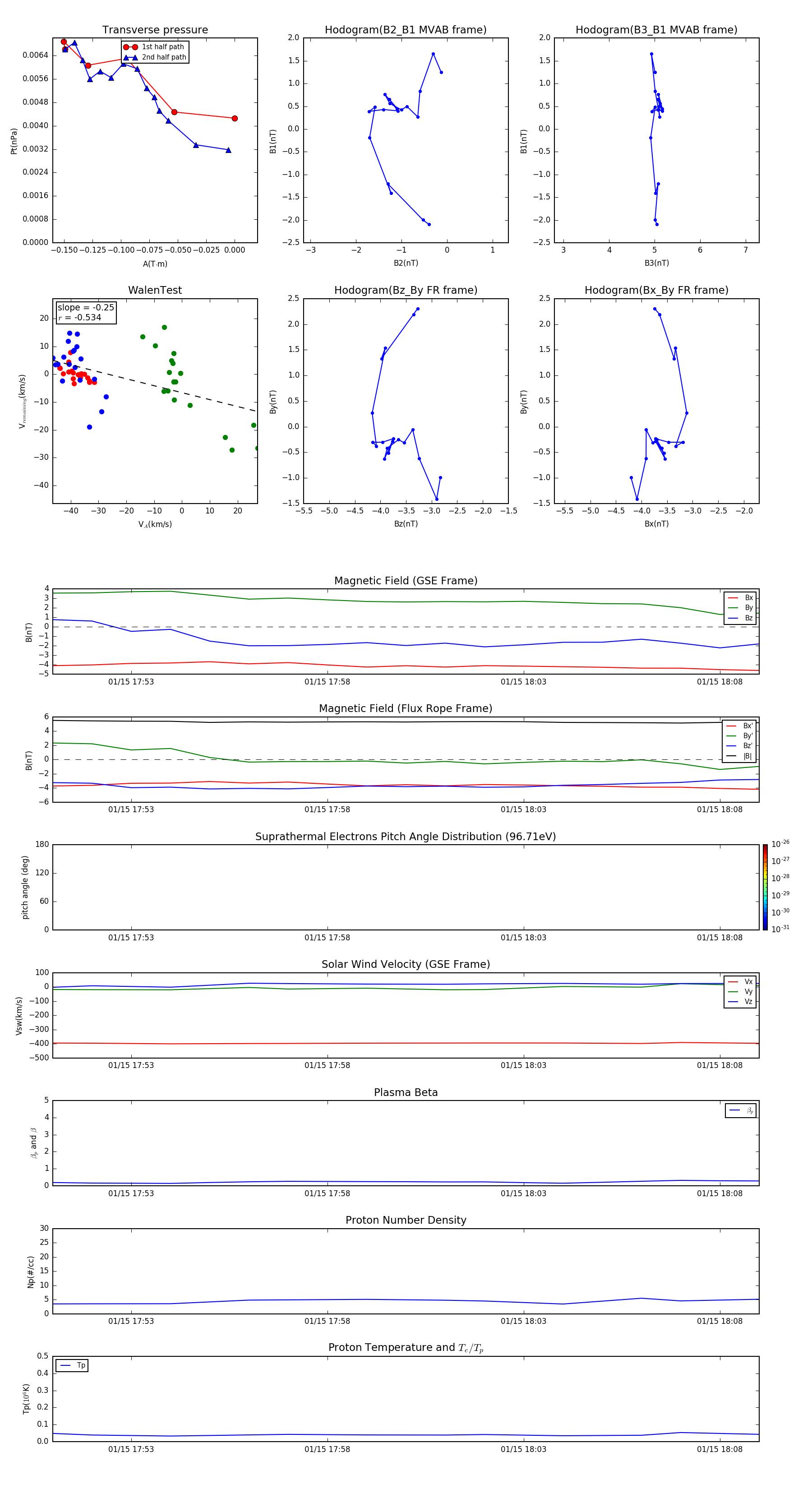Click the 'Bx(nT)' x-axis label

656,524
